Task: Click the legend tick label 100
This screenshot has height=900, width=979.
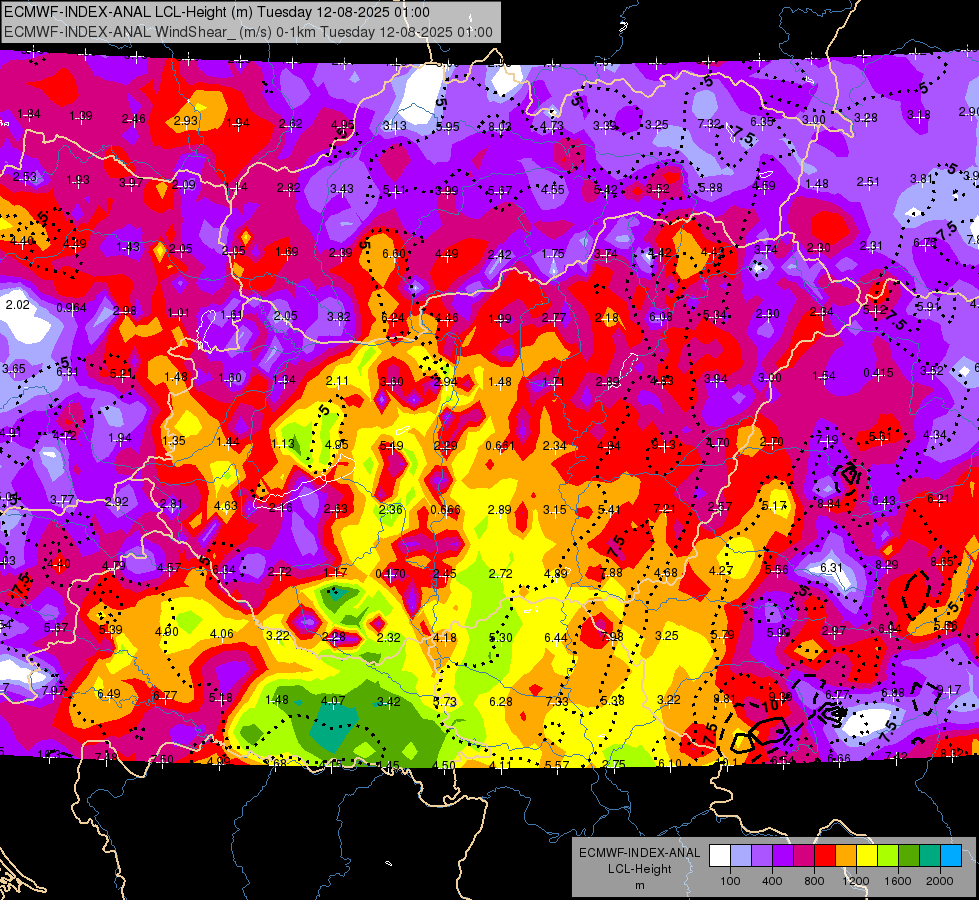Action: (x=730, y=881)
